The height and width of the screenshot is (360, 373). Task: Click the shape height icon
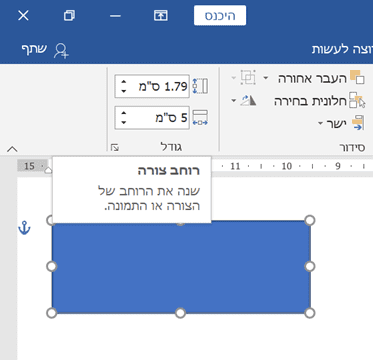click(x=200, y=86)
